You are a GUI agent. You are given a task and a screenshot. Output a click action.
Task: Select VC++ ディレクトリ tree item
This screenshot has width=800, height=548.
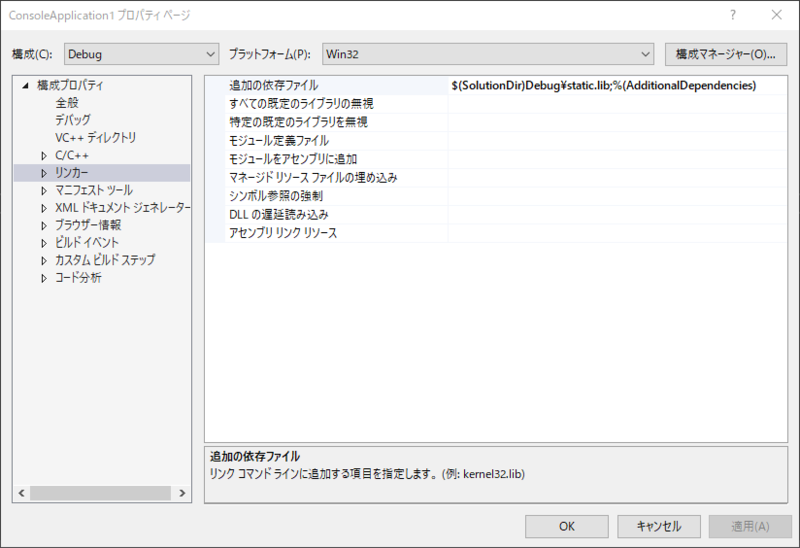[x=95, y=137]
